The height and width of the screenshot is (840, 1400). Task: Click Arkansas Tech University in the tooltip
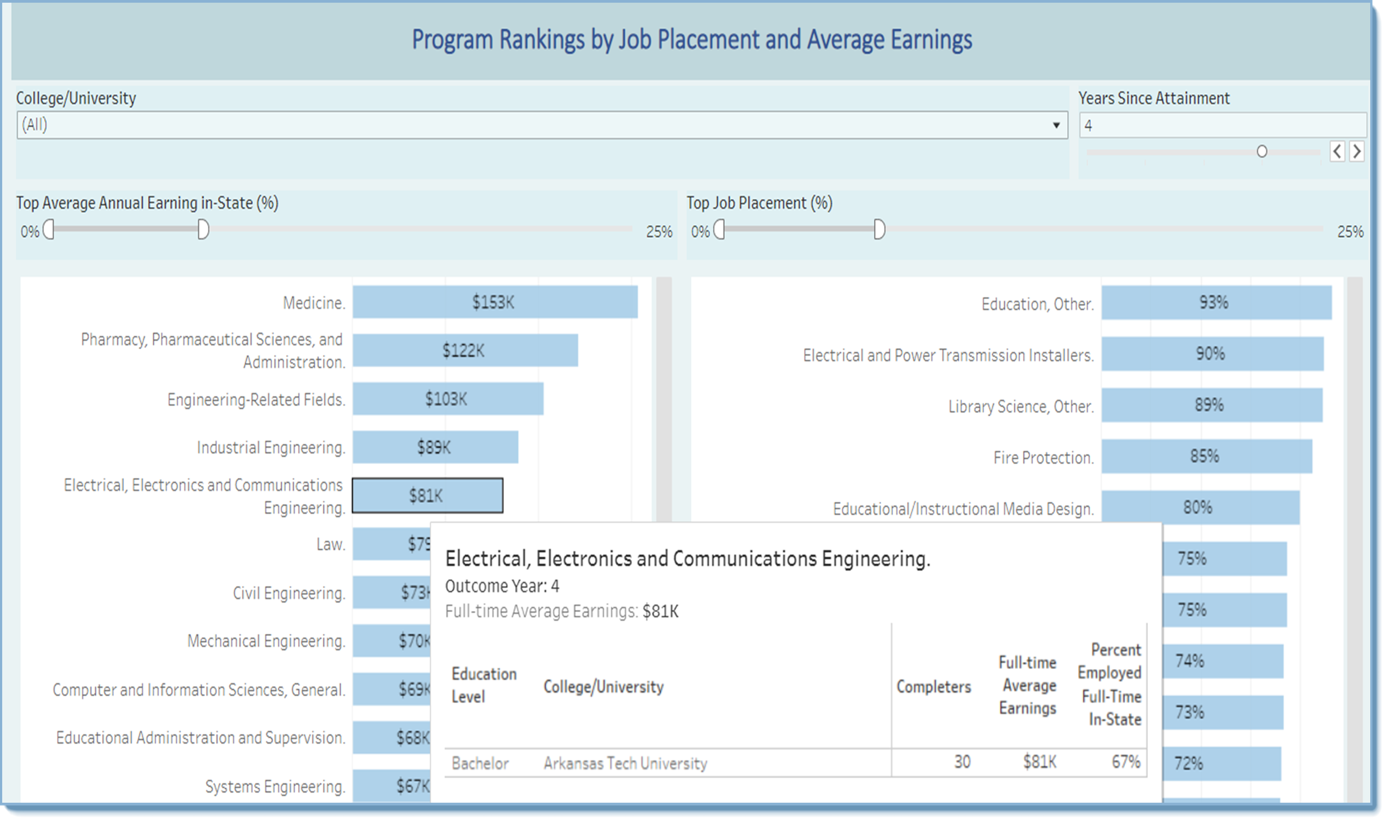[625, 763]
